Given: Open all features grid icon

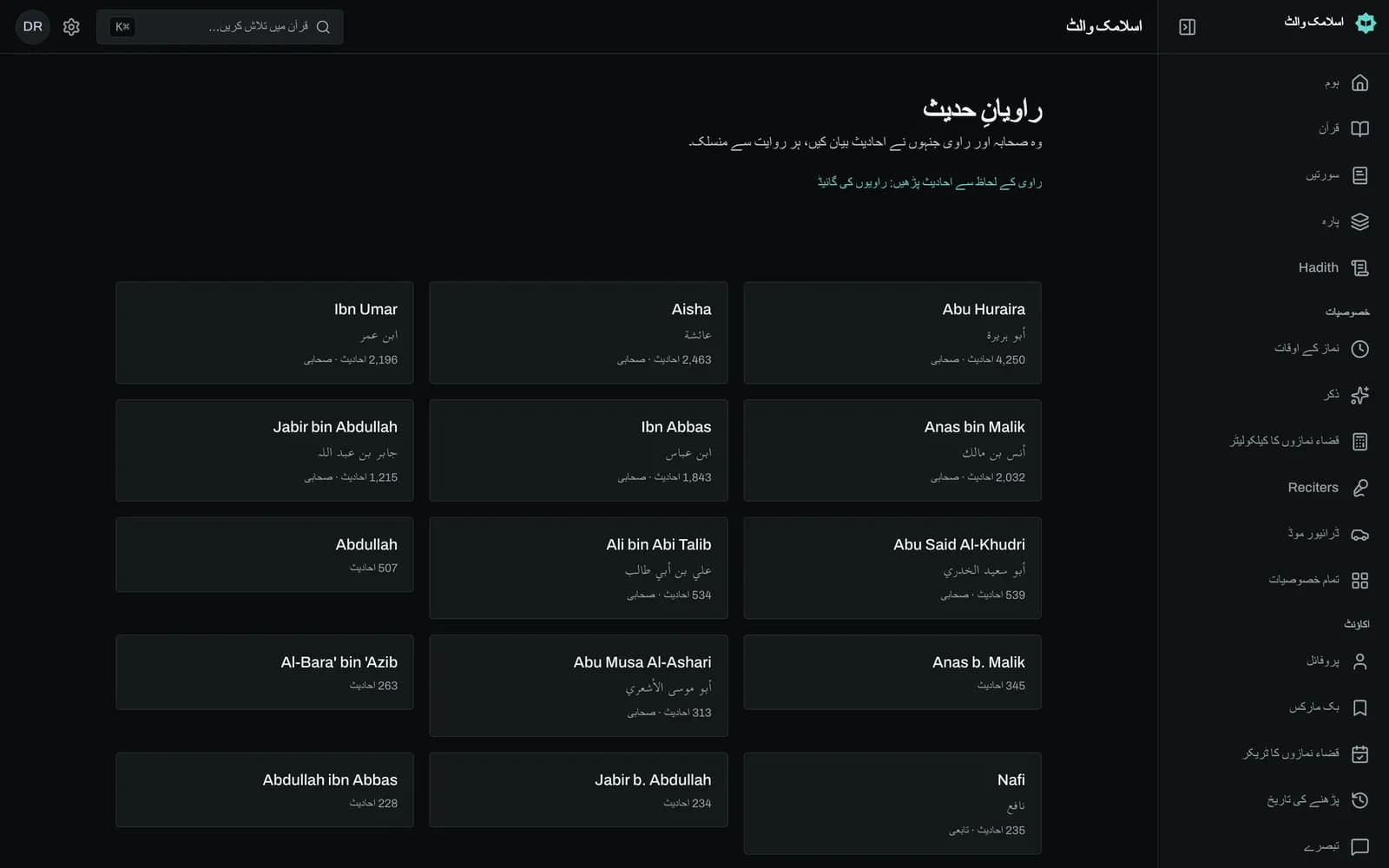Looking at the screenshot, I should pos(1359,580).
